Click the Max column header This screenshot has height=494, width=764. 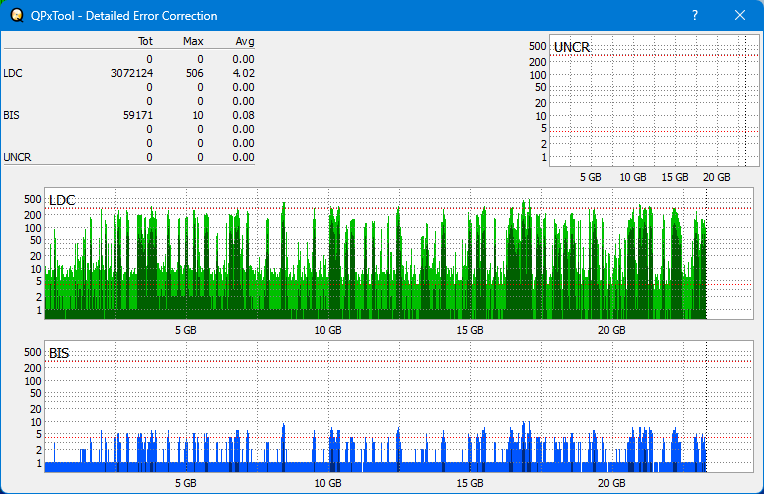click(193, 41)
